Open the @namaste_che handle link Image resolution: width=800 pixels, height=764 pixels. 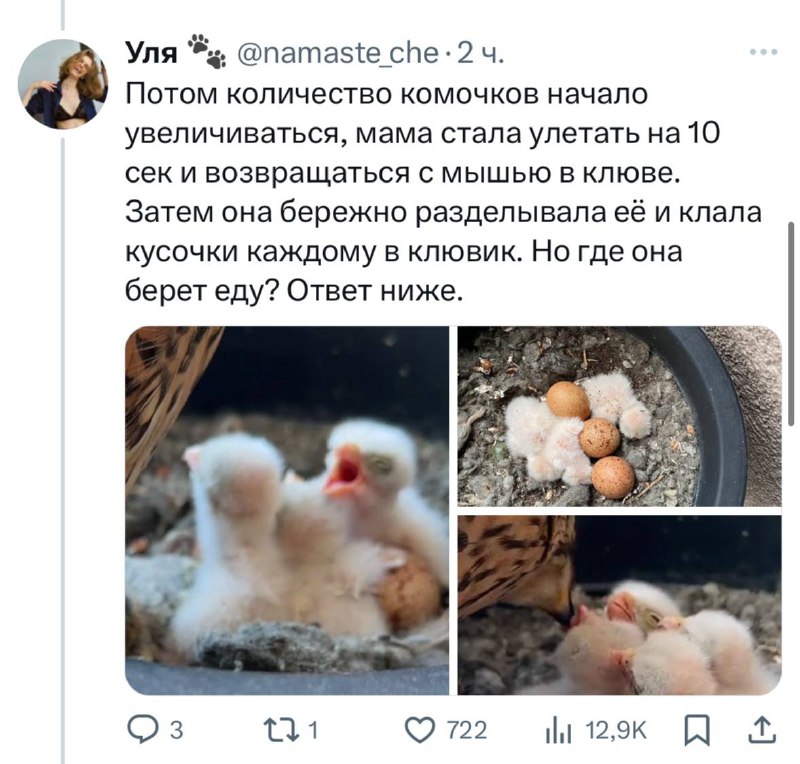[337, 53]
